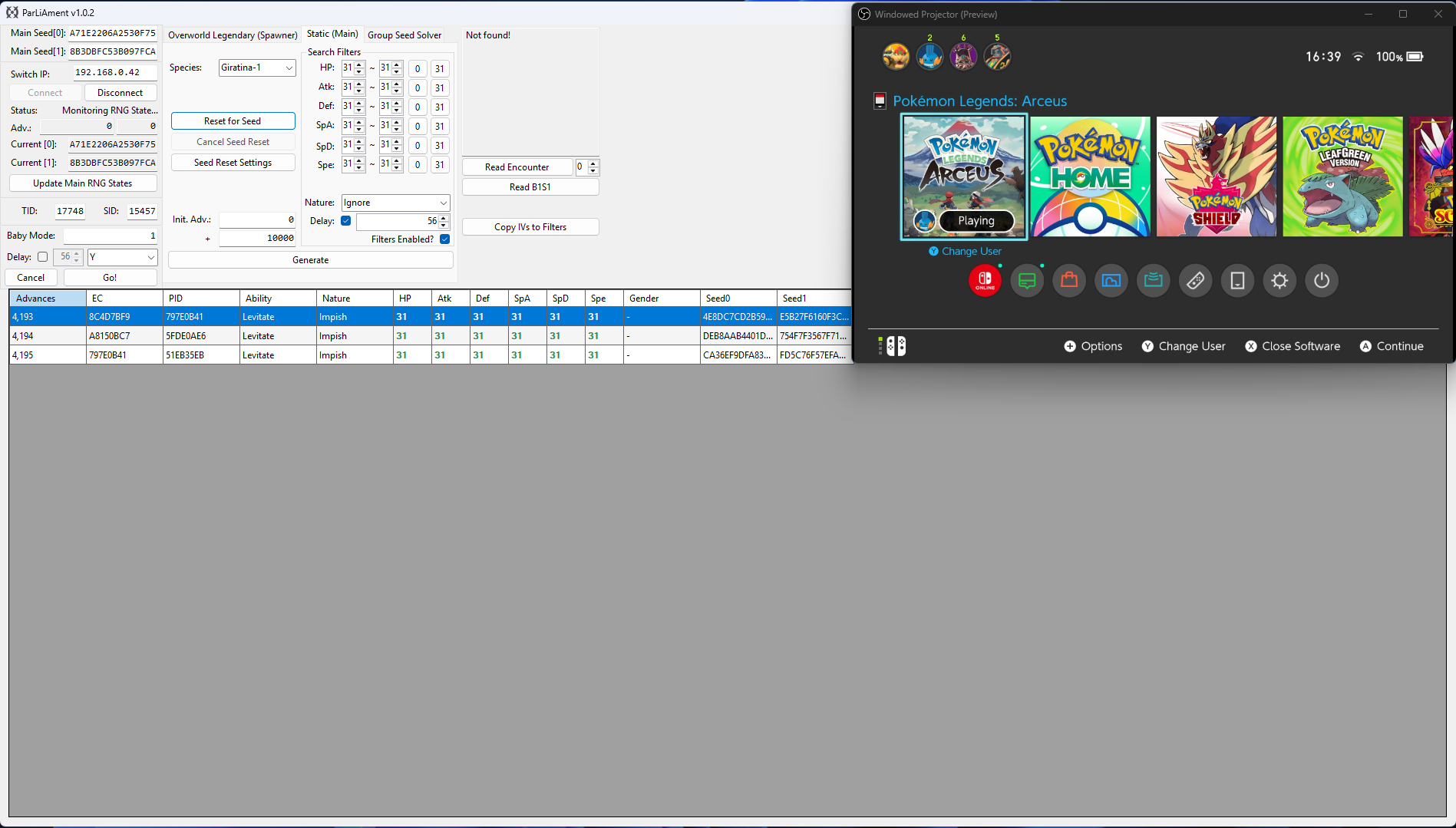Open Sleep Mode power icon
Screen dimensions: 1456x828
tap(1322, 281)
